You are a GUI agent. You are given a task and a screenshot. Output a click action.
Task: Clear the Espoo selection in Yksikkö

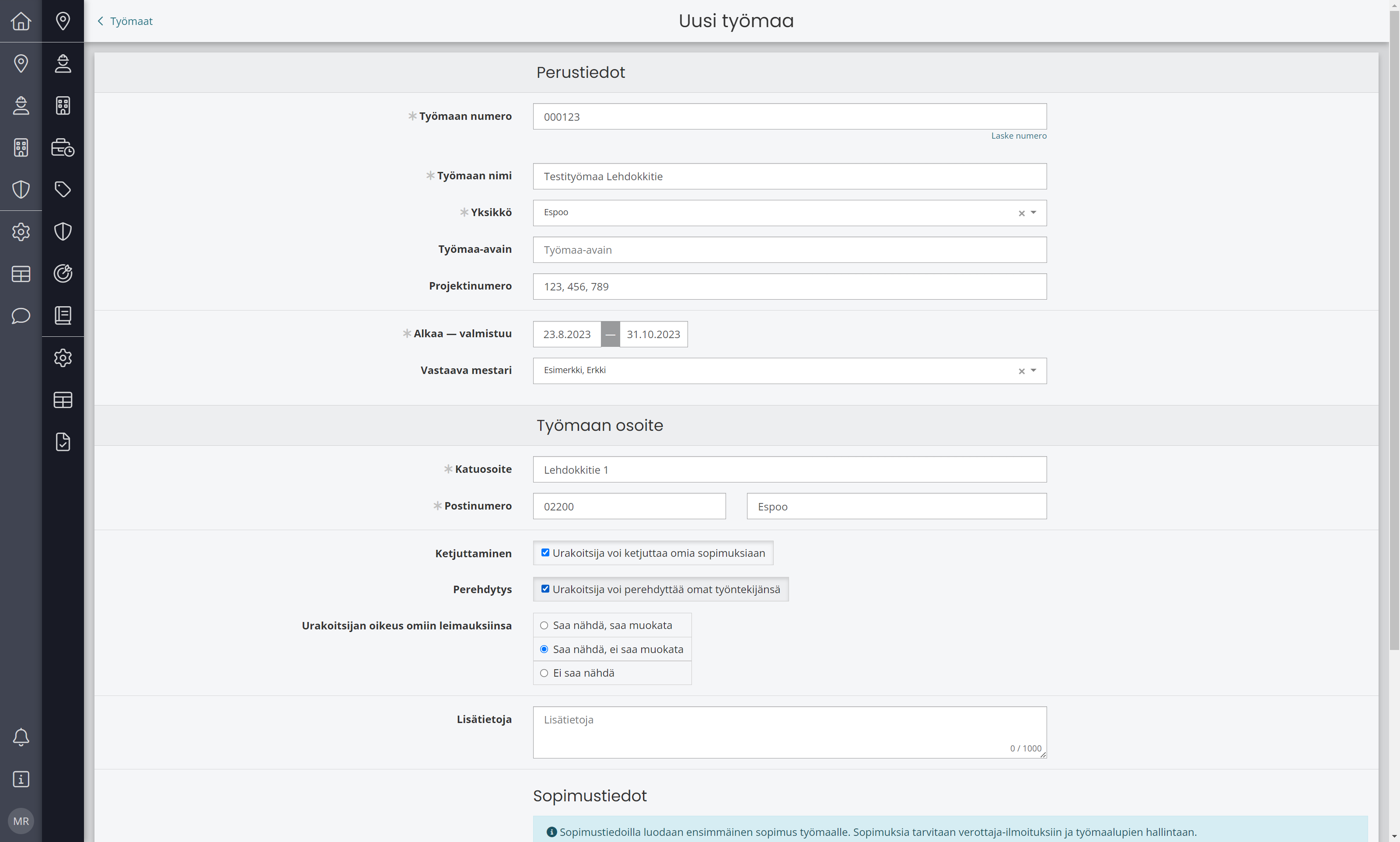(1022, 213)
